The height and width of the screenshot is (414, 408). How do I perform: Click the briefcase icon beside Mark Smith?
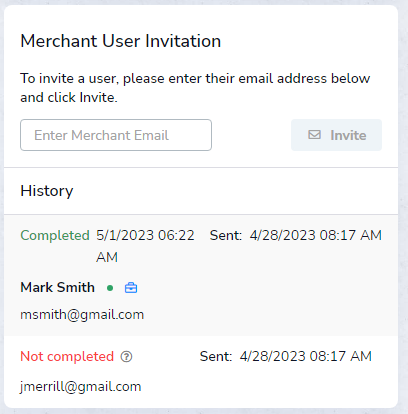[x=131, y=287]
